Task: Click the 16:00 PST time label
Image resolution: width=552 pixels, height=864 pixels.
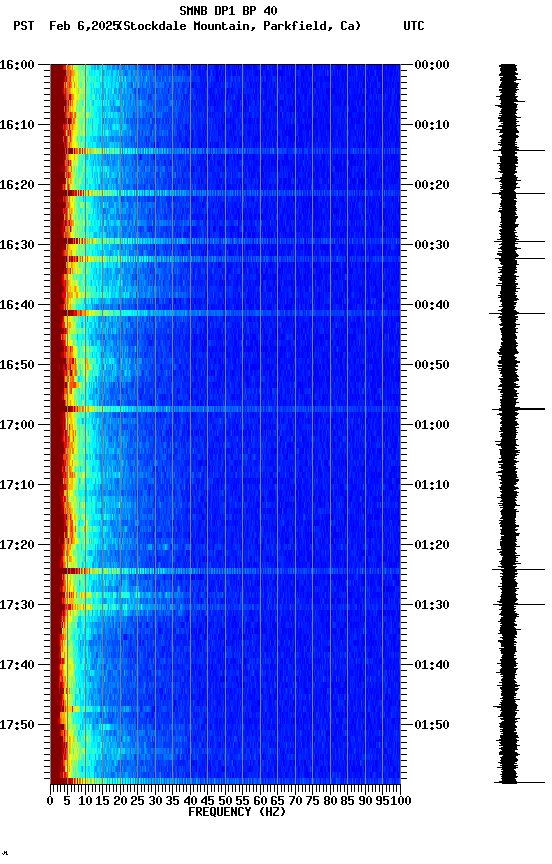Action: [x=17, y=65]
